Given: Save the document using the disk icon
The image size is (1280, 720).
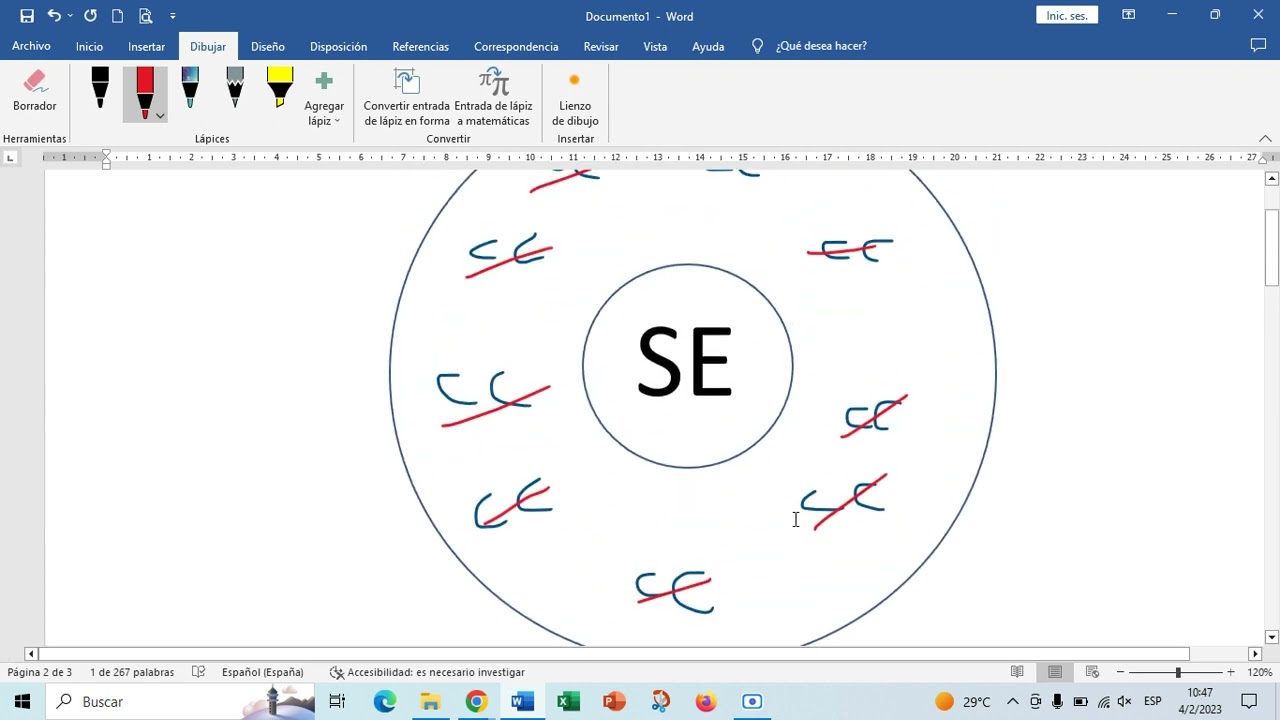Looking at the screenshot, I should pyautogui.click(x=27, y=16).
